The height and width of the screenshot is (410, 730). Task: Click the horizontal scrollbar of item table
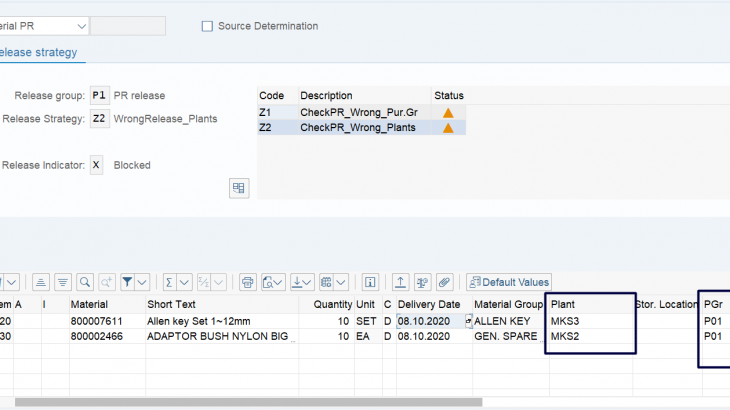[248, 402]
